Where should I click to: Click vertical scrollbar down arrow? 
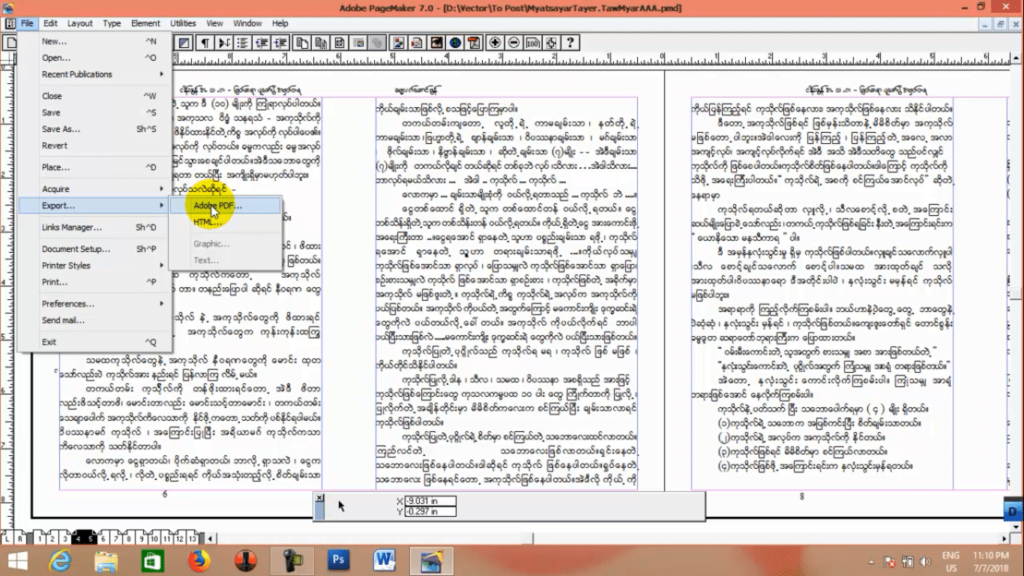click(1016, 527)
